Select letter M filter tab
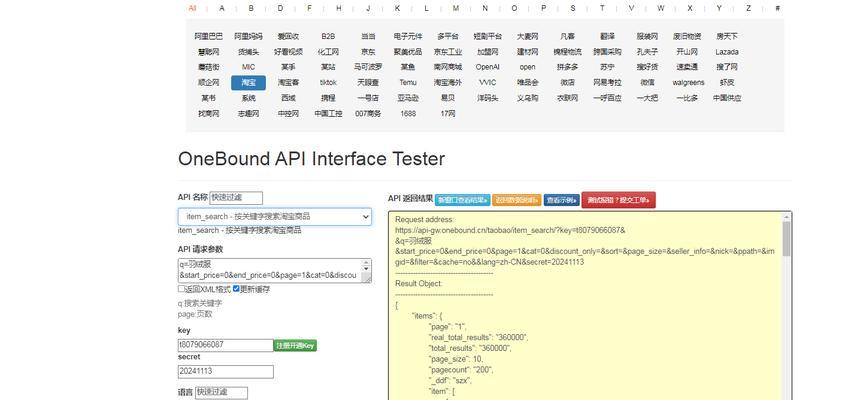This screenshot has width=848, height=400. [x=456, y=8]
